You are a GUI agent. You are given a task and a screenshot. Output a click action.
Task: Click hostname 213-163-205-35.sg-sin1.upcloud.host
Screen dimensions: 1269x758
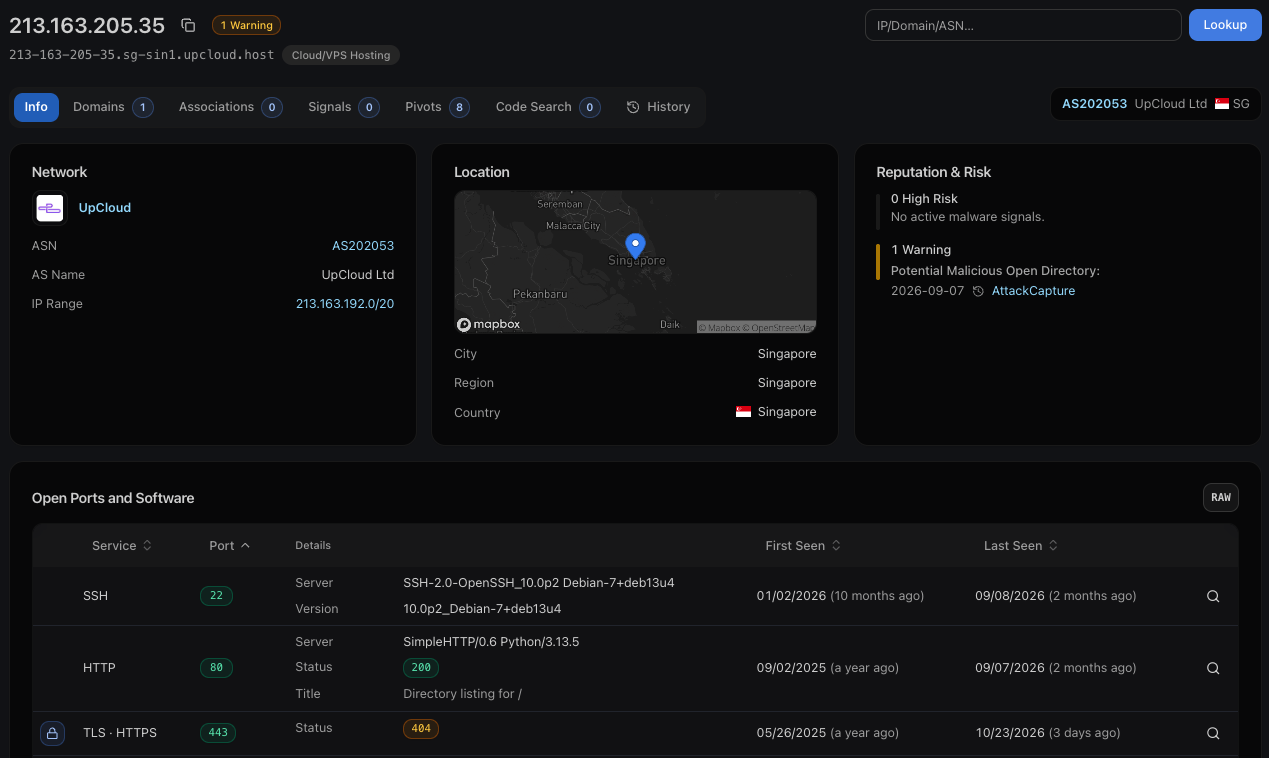click(141, 55)
